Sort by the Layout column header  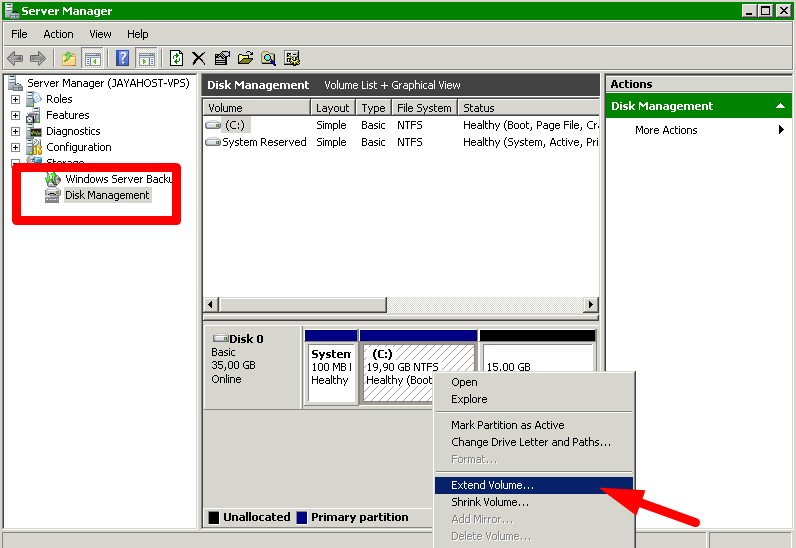coord(333,108)
